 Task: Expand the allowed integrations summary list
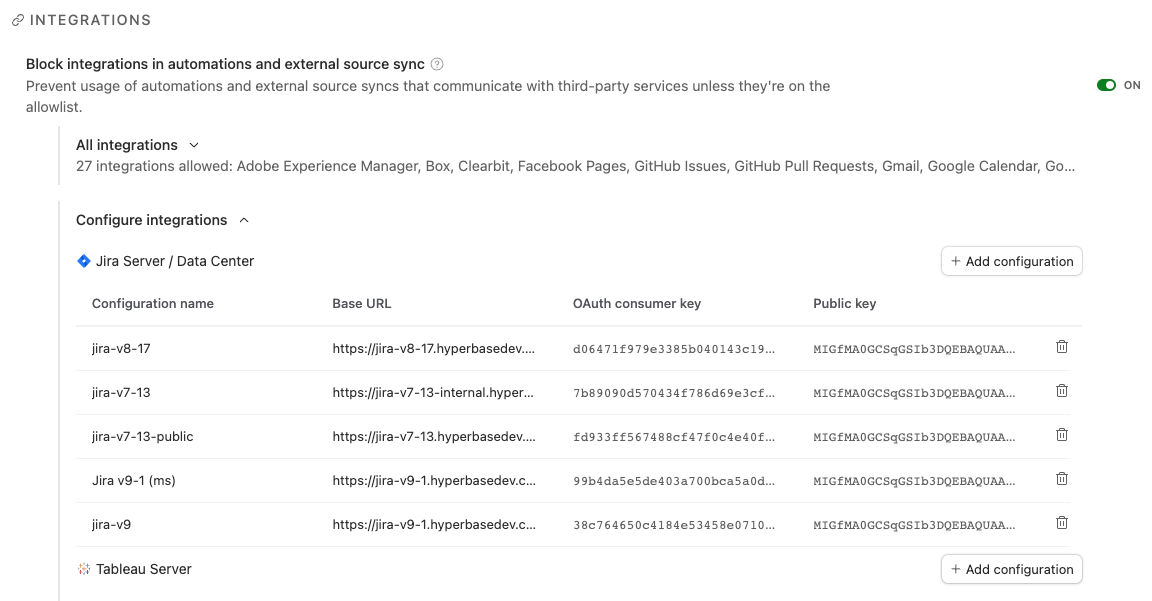[x=575, y=166]
